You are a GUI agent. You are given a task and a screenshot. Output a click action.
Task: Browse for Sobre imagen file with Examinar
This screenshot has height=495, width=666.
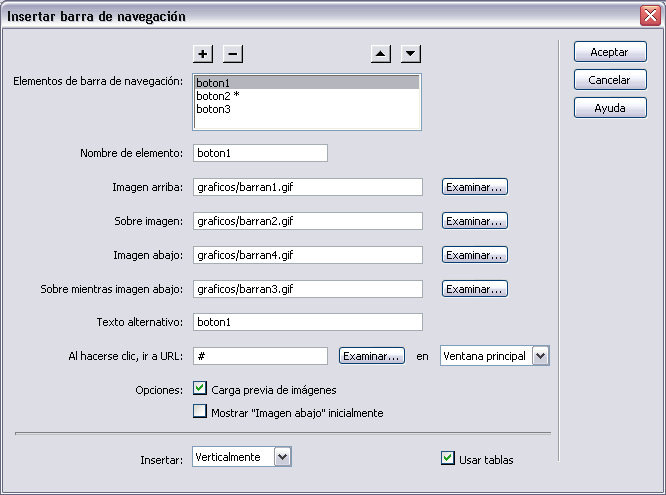[475, 220]
